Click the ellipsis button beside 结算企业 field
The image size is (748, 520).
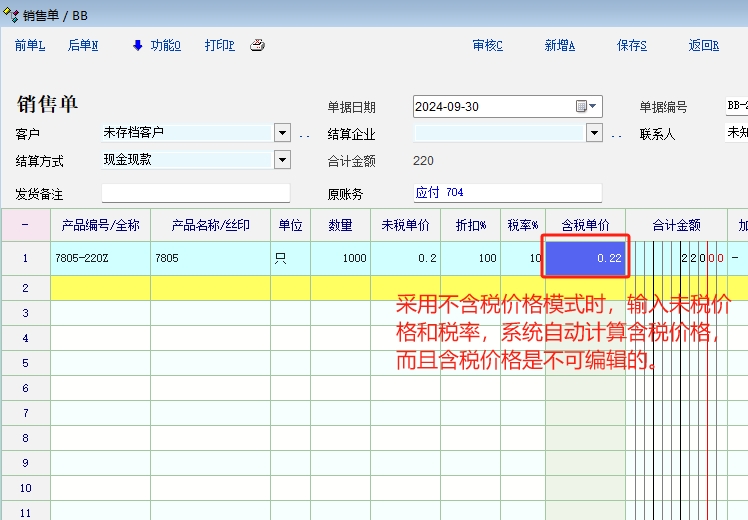pos(616,134)
